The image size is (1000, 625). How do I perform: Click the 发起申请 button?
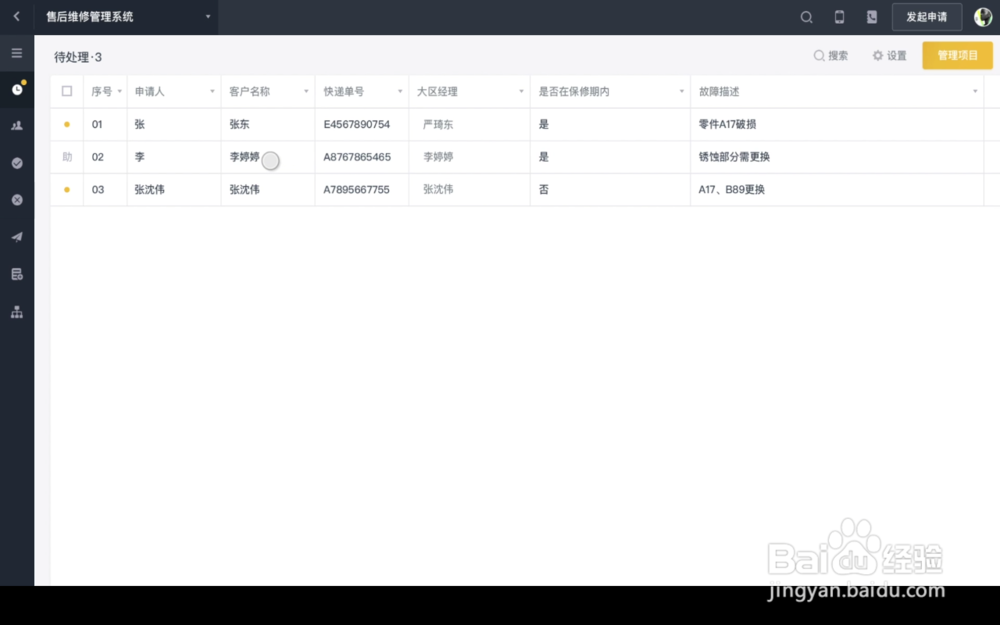click(927, 17)
